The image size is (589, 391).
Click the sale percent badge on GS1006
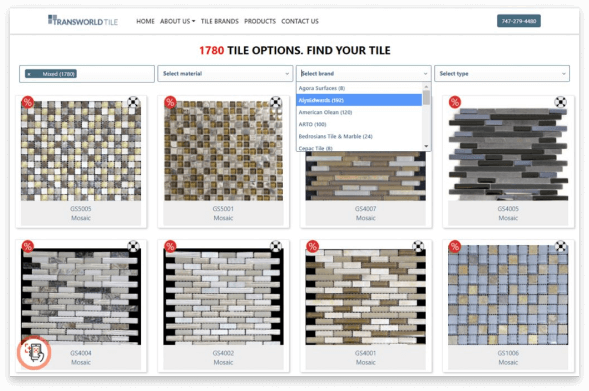[x=455, y=246]
